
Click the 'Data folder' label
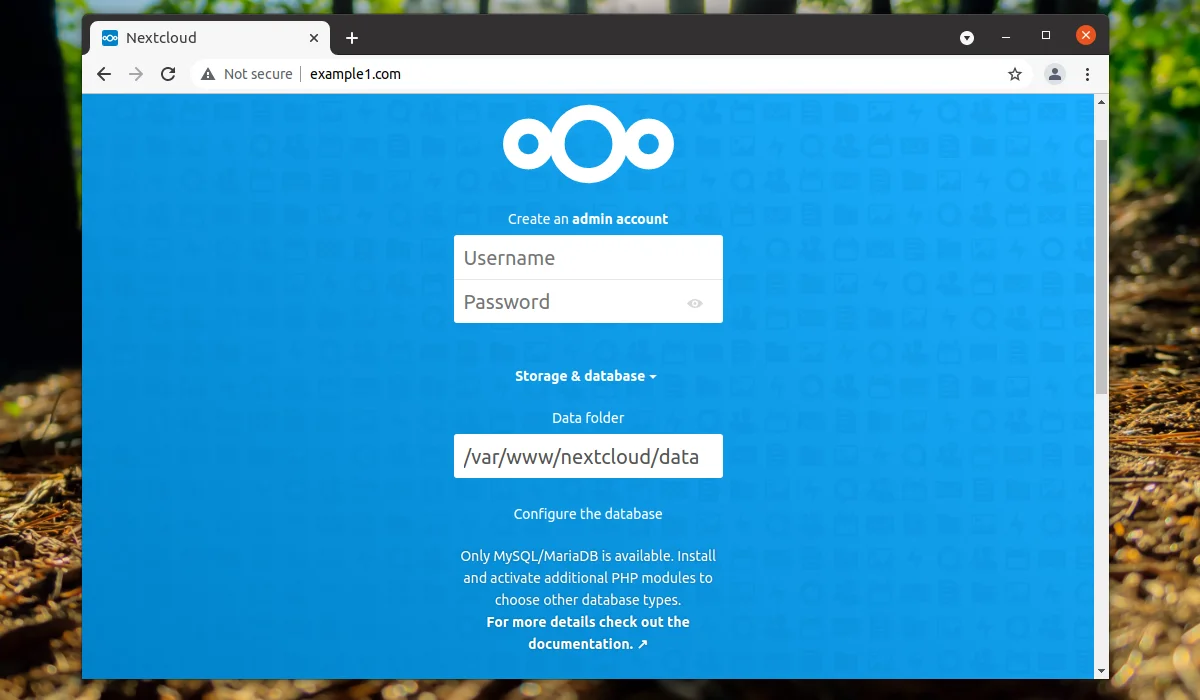588,418
